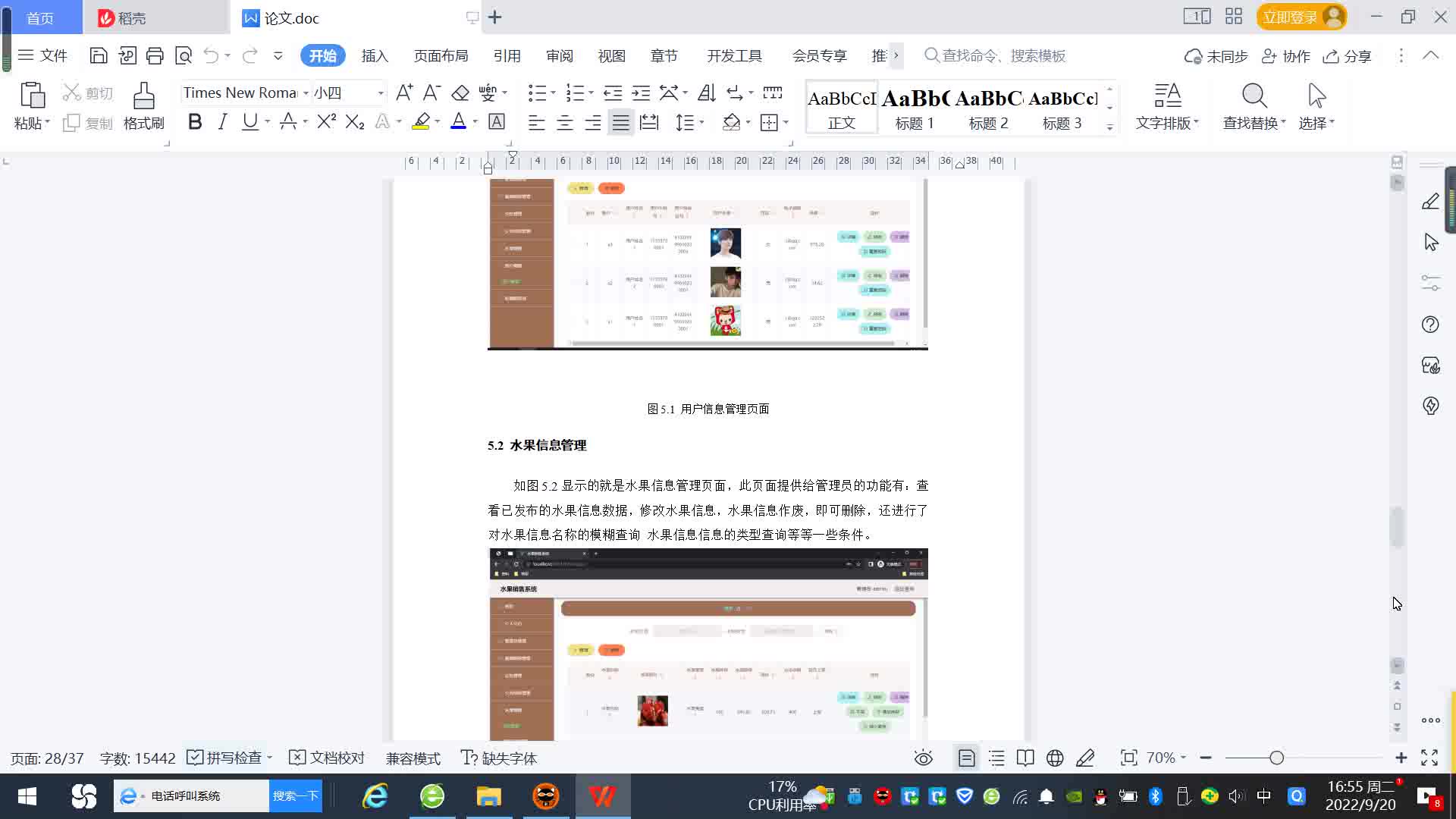Apply superscript formatting icon

tap(326, 122)
